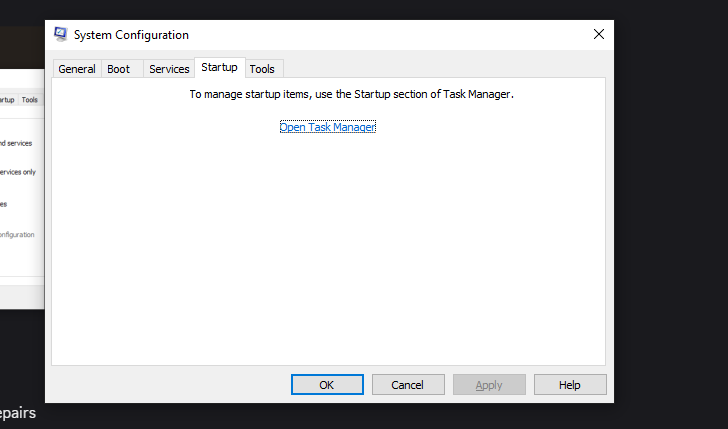
Task: Select the Services tab
Action: [169, 69]
